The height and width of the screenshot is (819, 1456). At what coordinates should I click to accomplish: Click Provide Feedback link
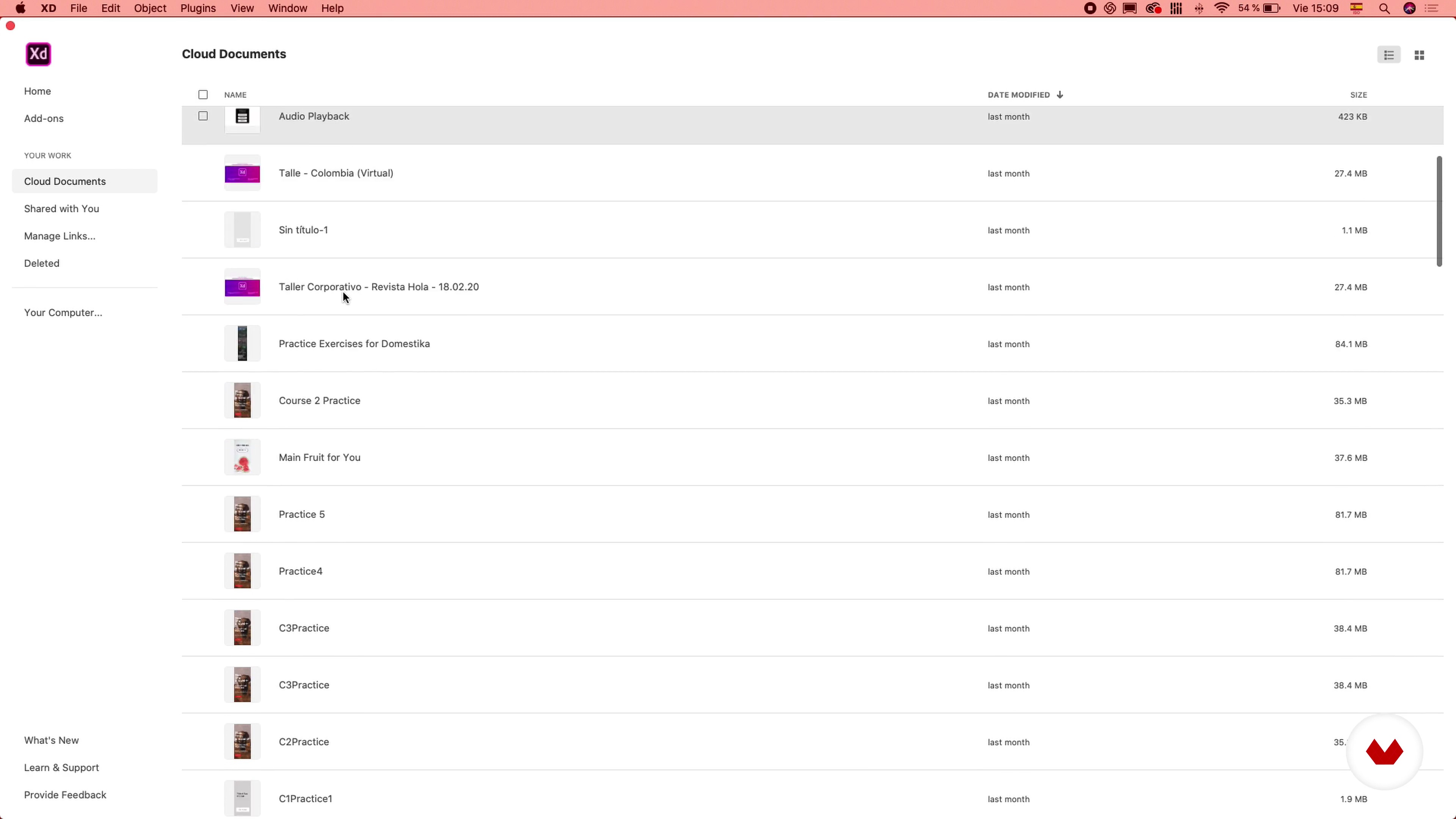pos(65,795)
